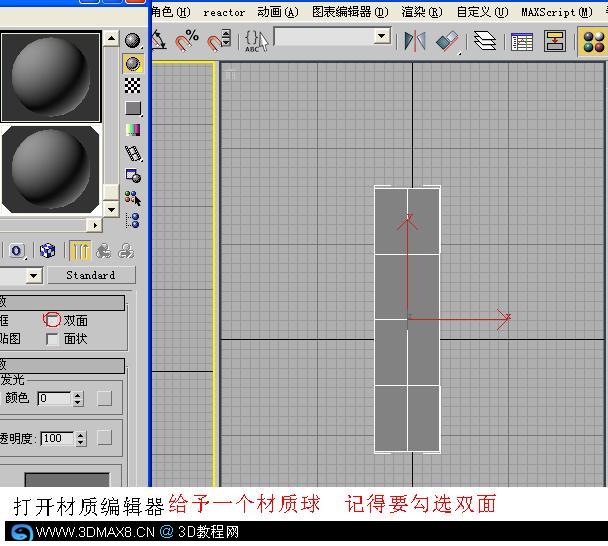Select the first material sample sphere

tap(51, 77)
